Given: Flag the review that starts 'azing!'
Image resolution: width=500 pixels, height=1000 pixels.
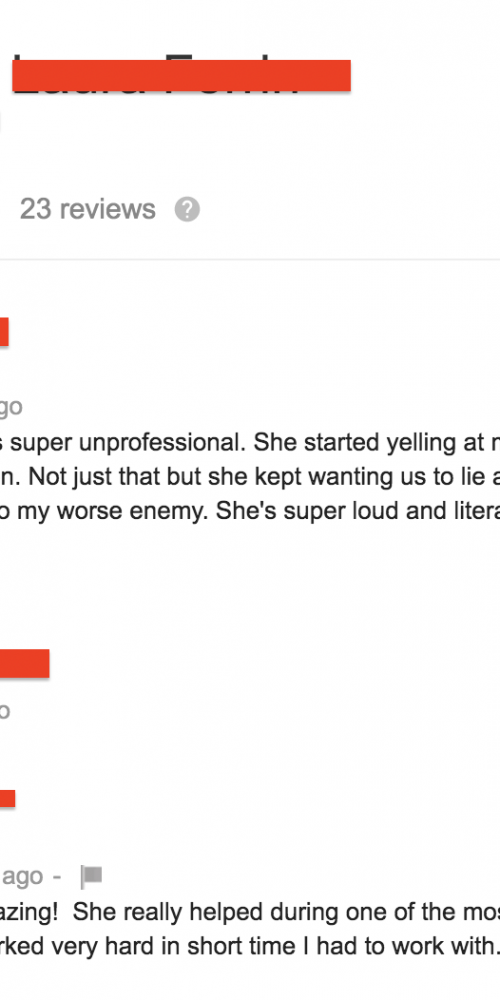Looking at the screenshot, I should coord(92,876).
